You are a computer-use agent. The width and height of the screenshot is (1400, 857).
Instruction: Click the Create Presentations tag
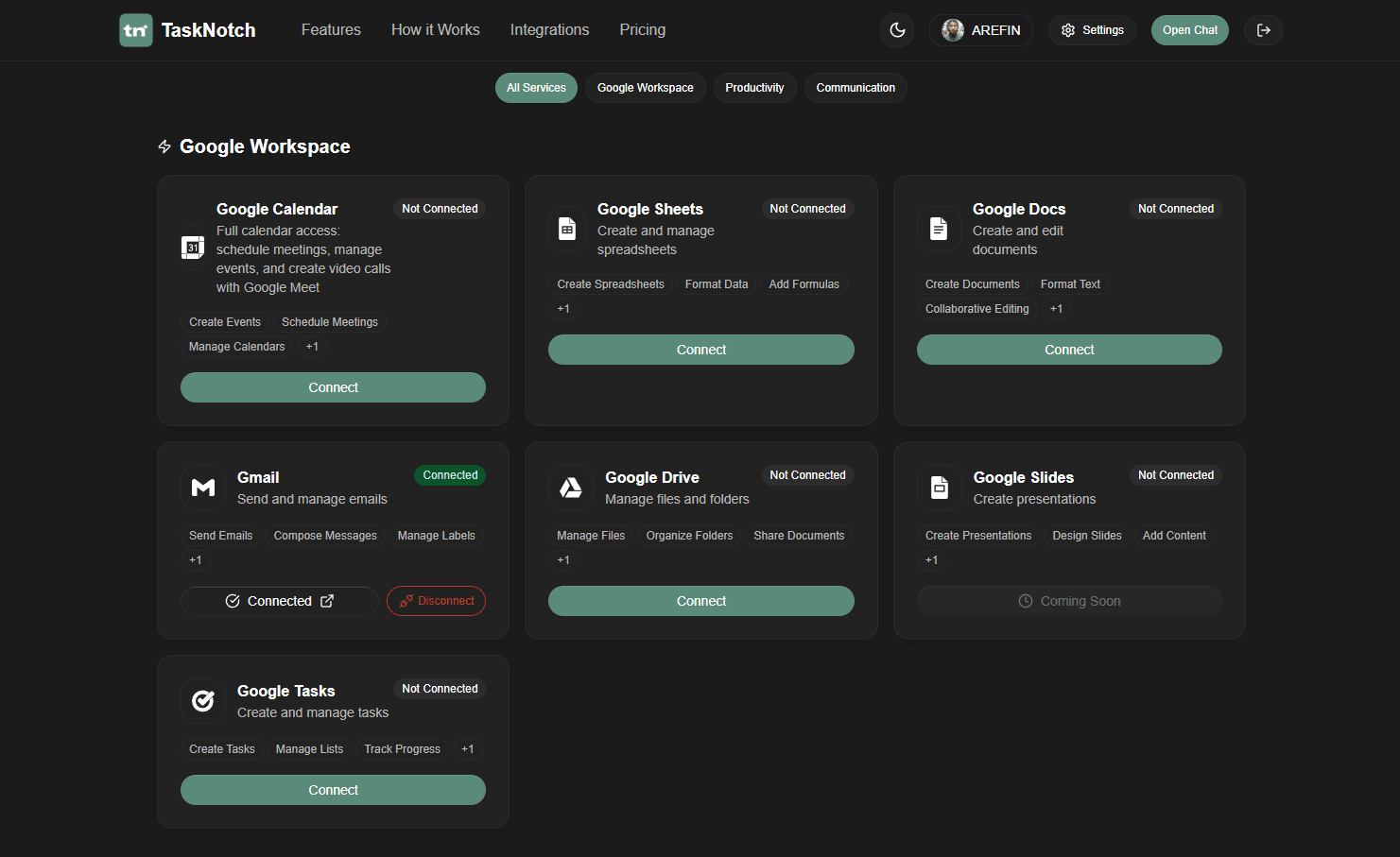click(978, 536)
